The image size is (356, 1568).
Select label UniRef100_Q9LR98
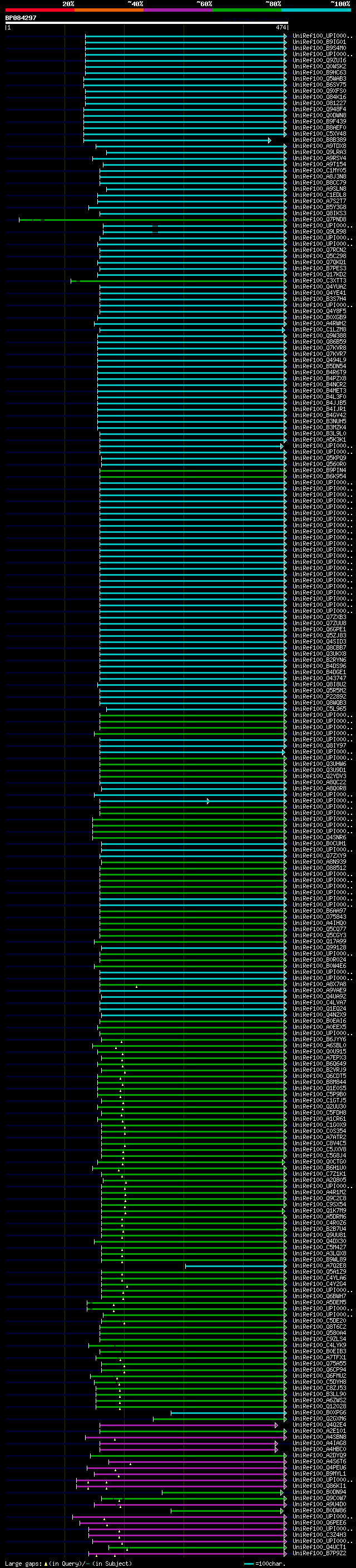tap(319, 231)
